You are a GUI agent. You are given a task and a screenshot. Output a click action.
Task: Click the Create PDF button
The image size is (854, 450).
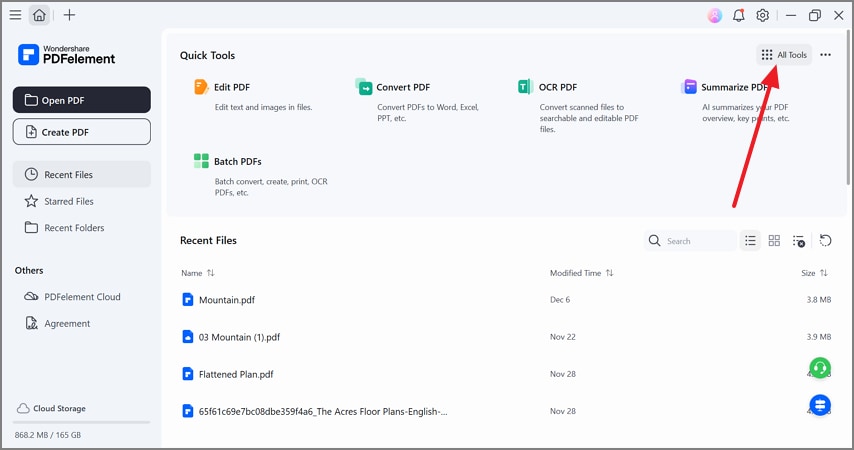pyautogui.click(x=82, y=132)
